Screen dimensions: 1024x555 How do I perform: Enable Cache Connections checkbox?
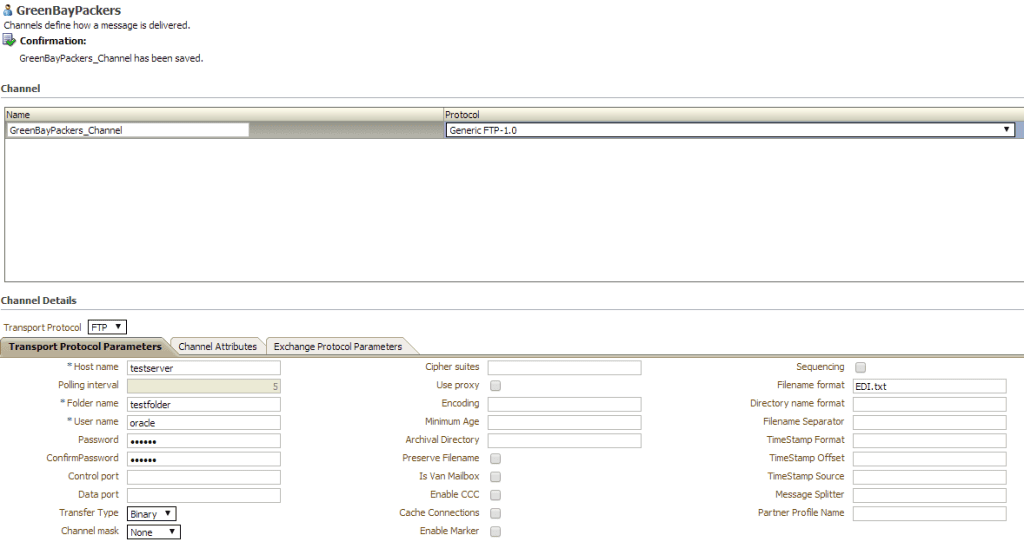496,514
